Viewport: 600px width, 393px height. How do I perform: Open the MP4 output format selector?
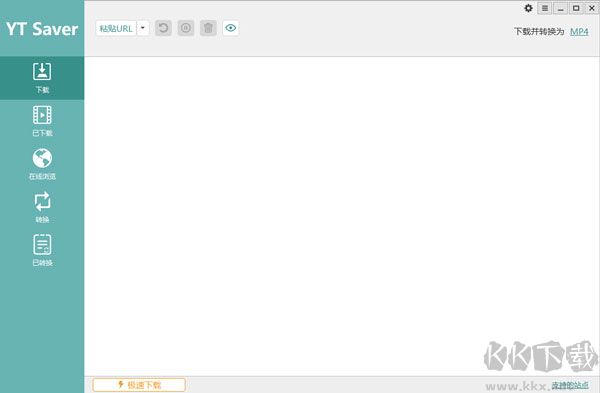[x=579, y=31]
